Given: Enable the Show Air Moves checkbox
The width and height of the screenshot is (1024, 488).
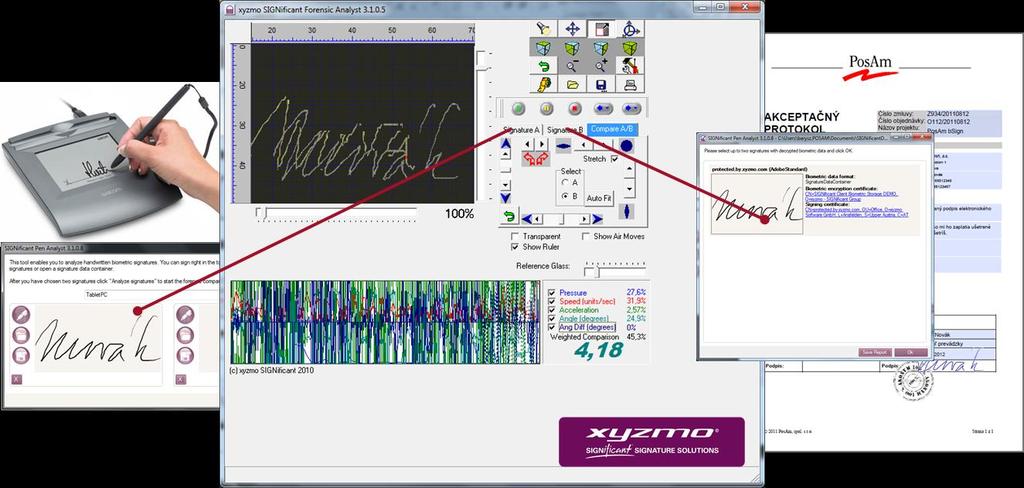Looking at the screenshot, I should coord(586,236).
